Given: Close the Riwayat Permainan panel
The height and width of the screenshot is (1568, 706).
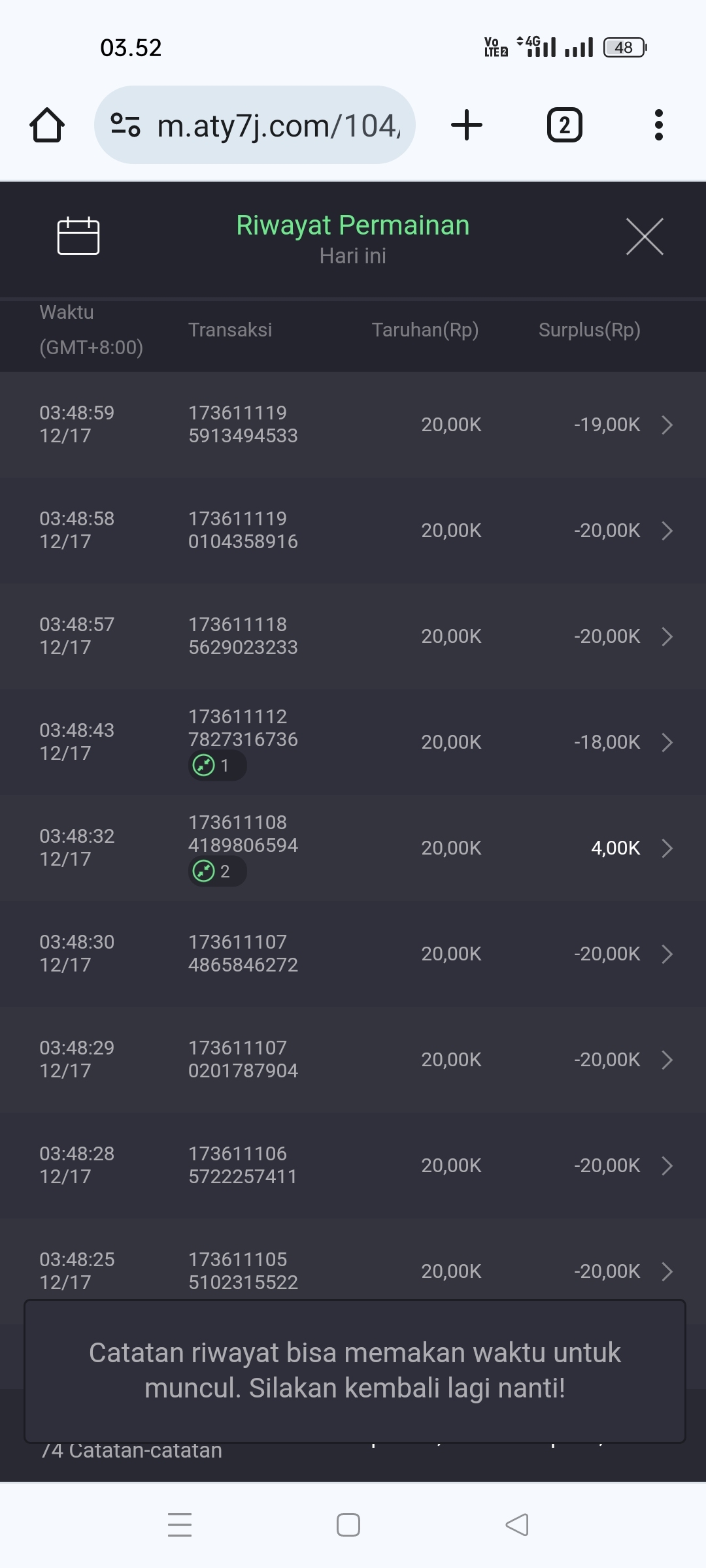Looking at the screenshot, I should (645, 237).
